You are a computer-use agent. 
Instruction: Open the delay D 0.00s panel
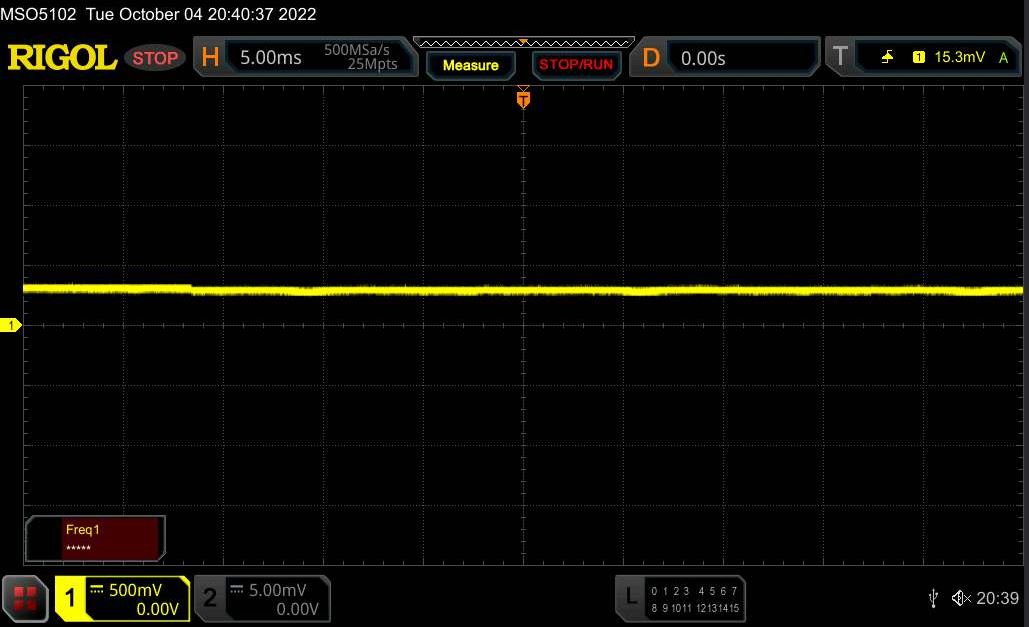point(725,57)
